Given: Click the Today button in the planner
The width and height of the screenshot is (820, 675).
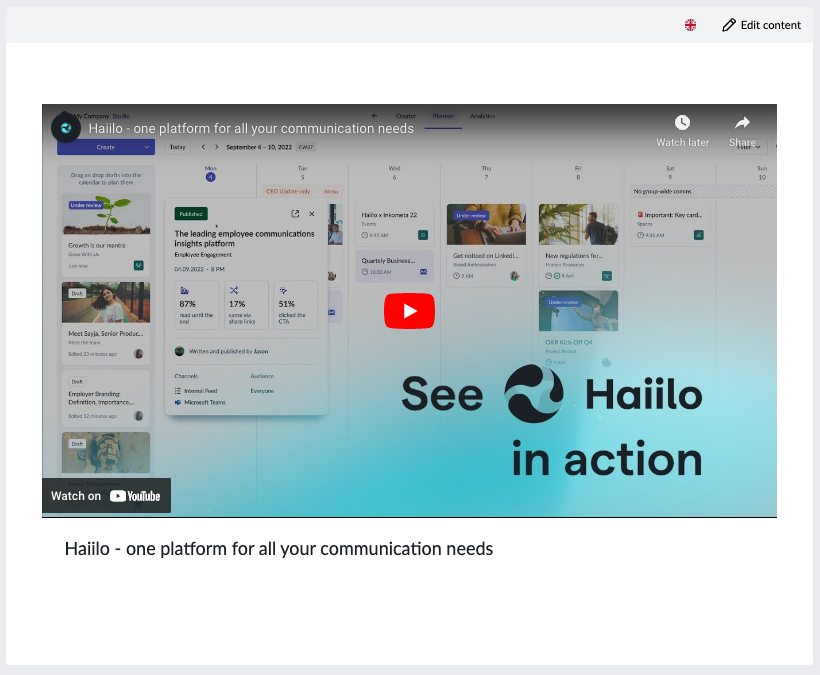Looking at the screenshot, I should click(177, 147).
